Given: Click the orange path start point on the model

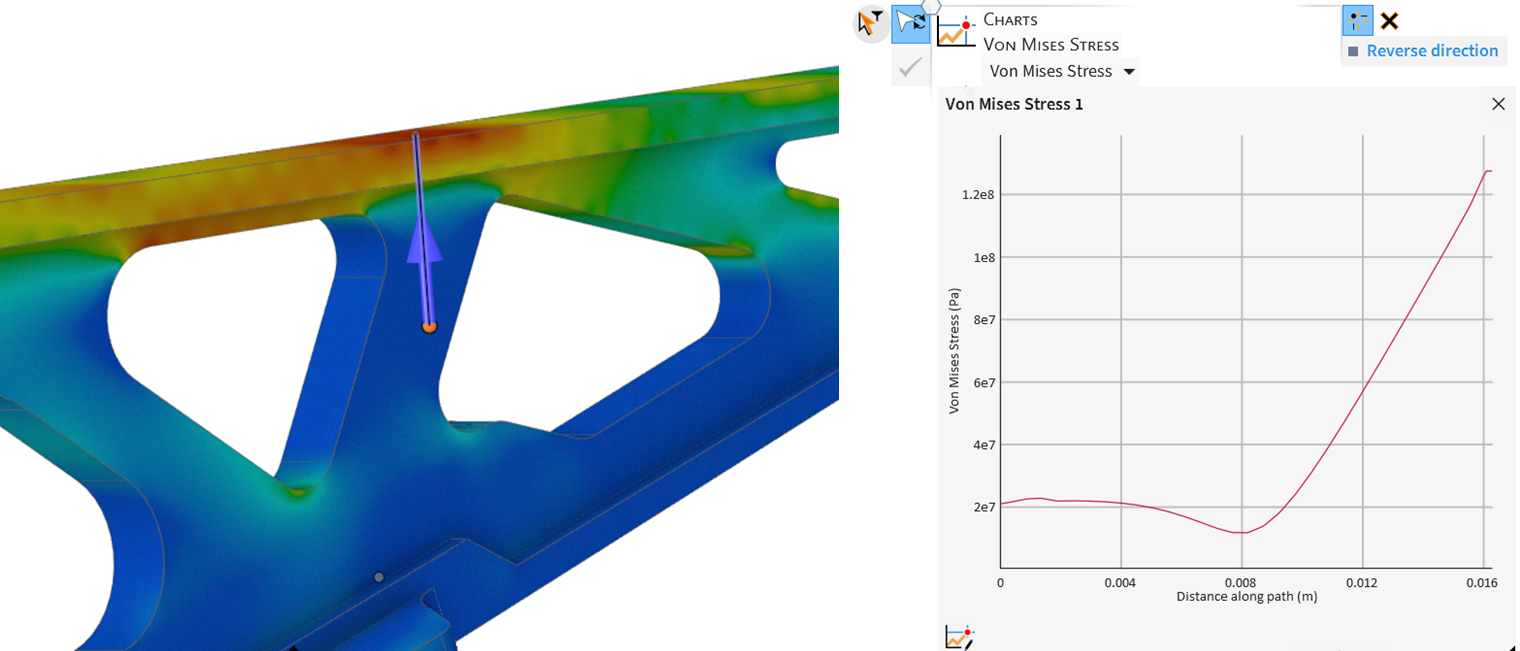Looking at the screenshot, I should pyautogui.click(x=429, y=327).
